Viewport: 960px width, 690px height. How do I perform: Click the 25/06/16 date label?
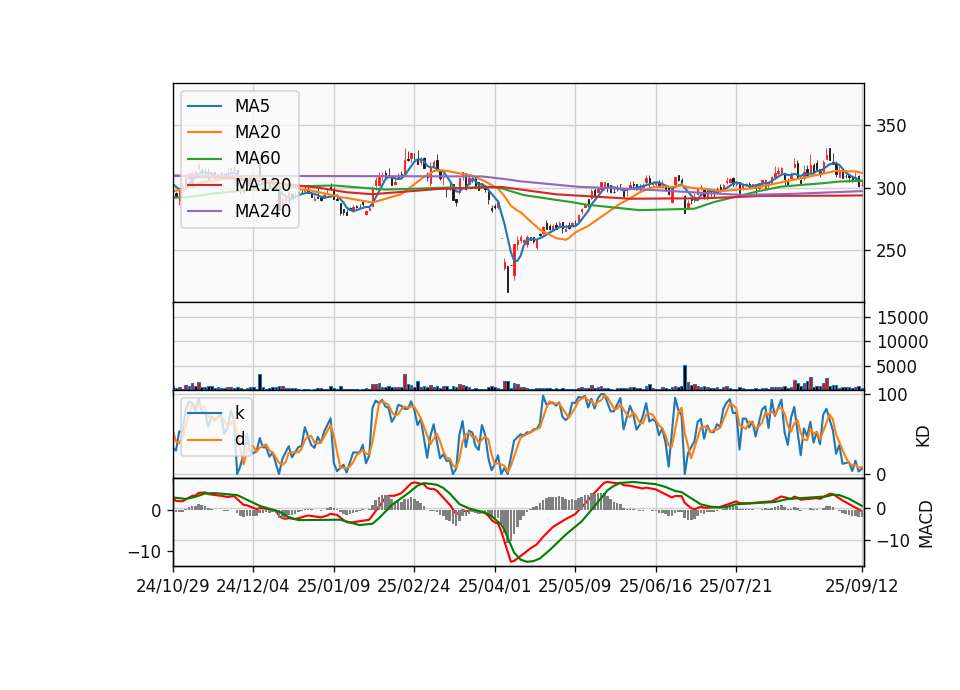[656, 586]
